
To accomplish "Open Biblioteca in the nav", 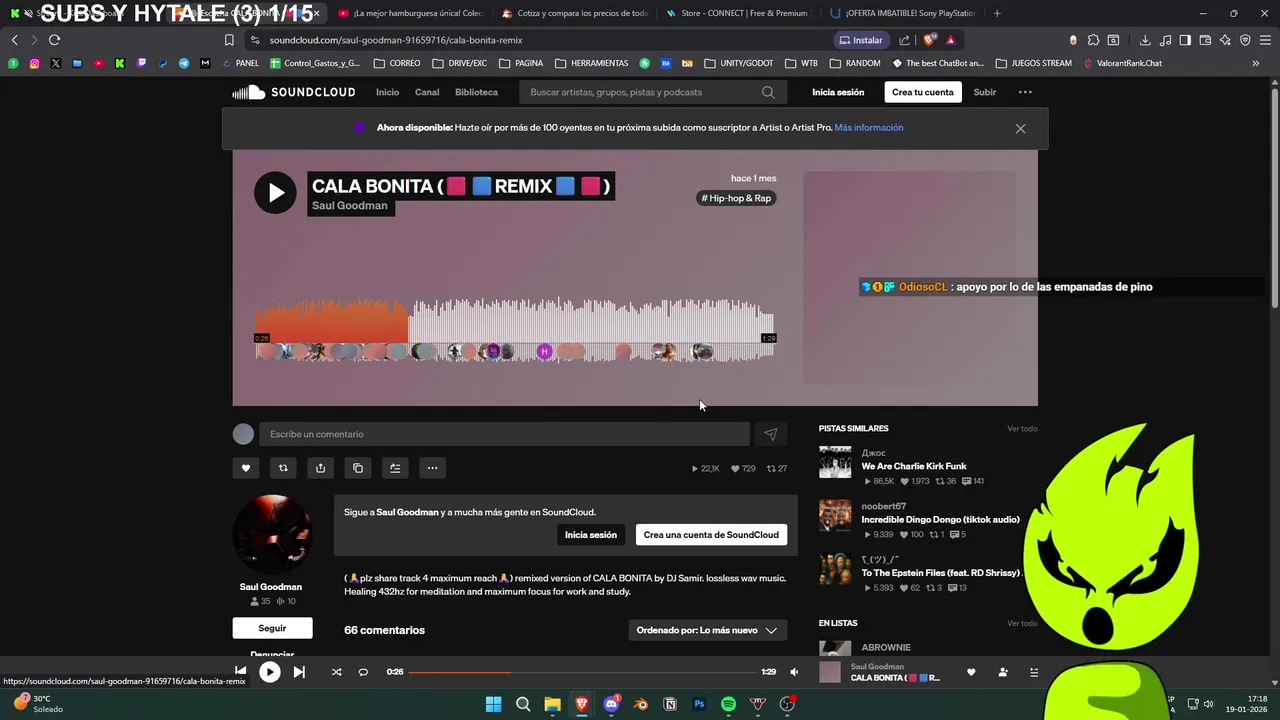I will [476, 92].
